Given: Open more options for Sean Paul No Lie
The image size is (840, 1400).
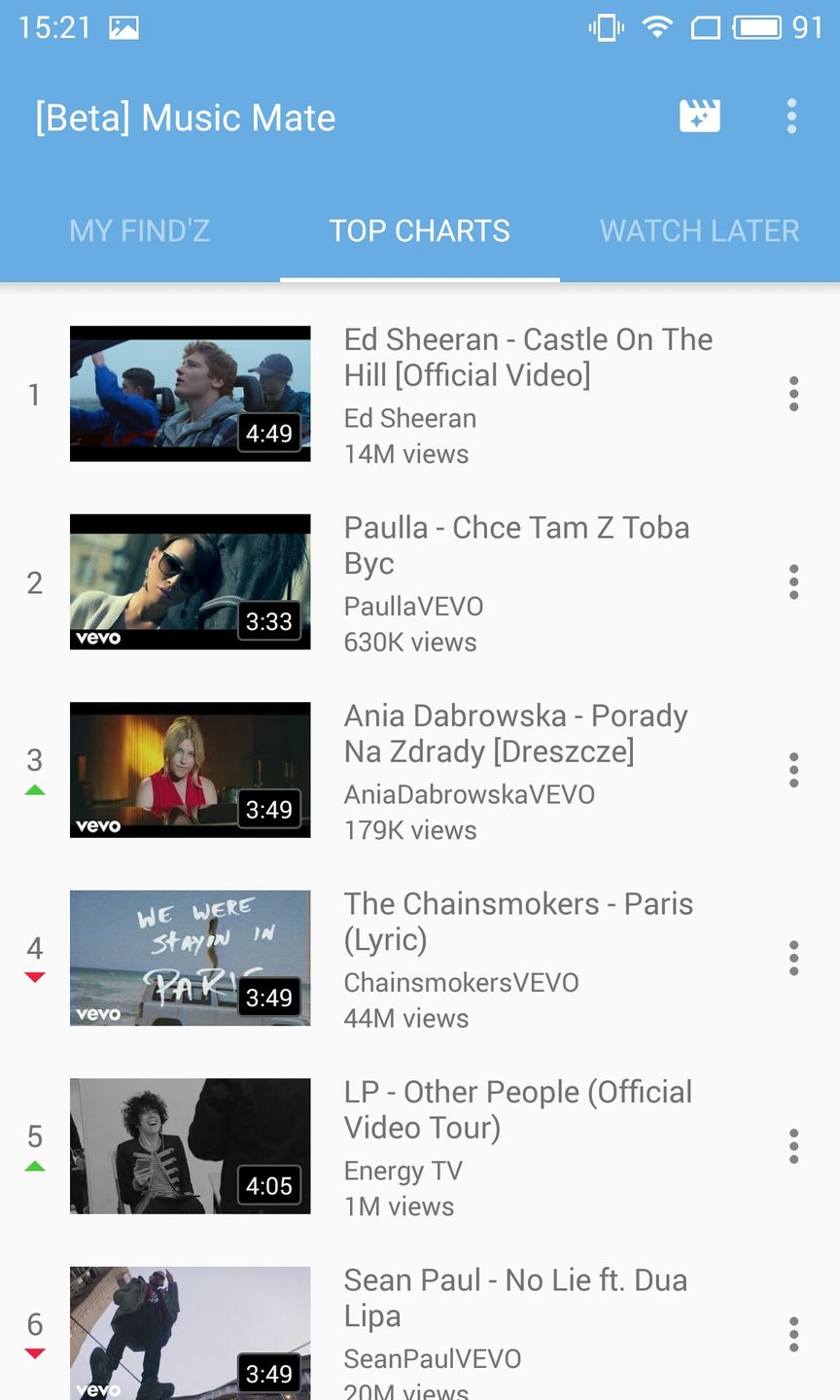Looking at the screenshot, I should pos(794,1335).
